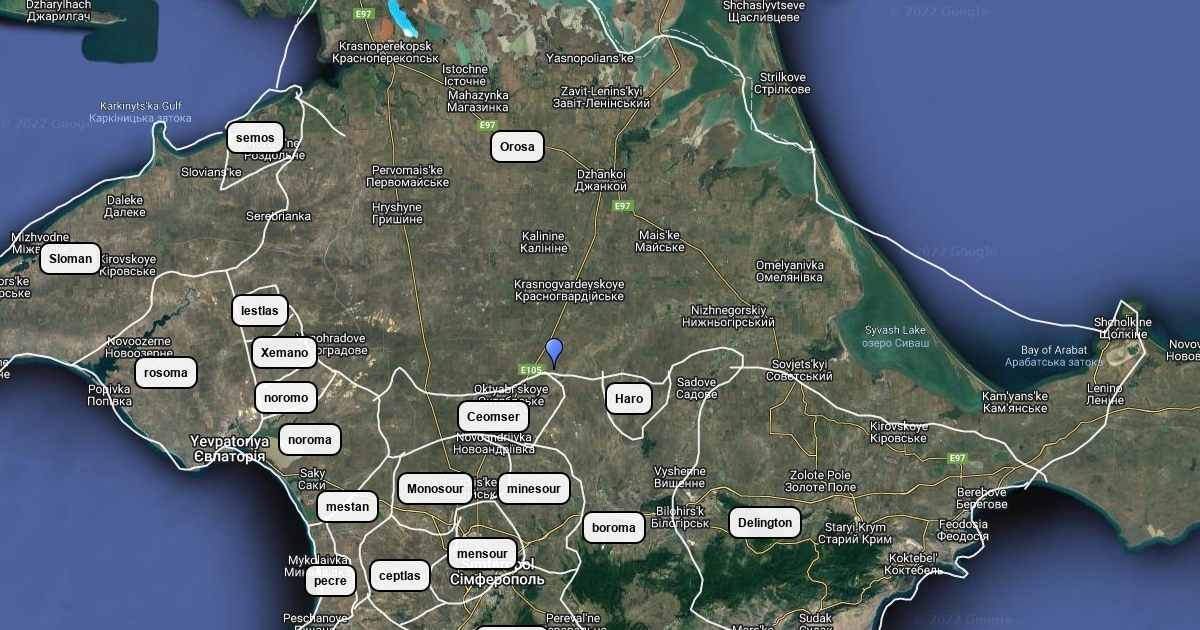Select the Haro label
This screenshot has height=630, width=1200.
(x=629, y=399)
